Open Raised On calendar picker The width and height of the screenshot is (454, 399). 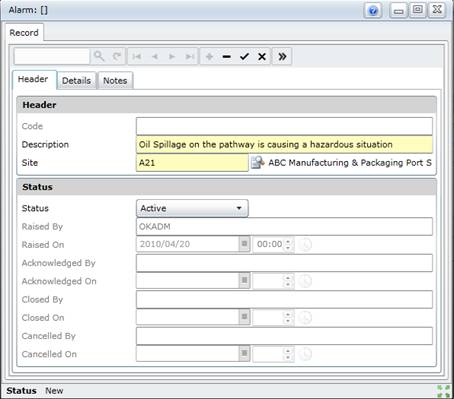click(x=244, y=244)
